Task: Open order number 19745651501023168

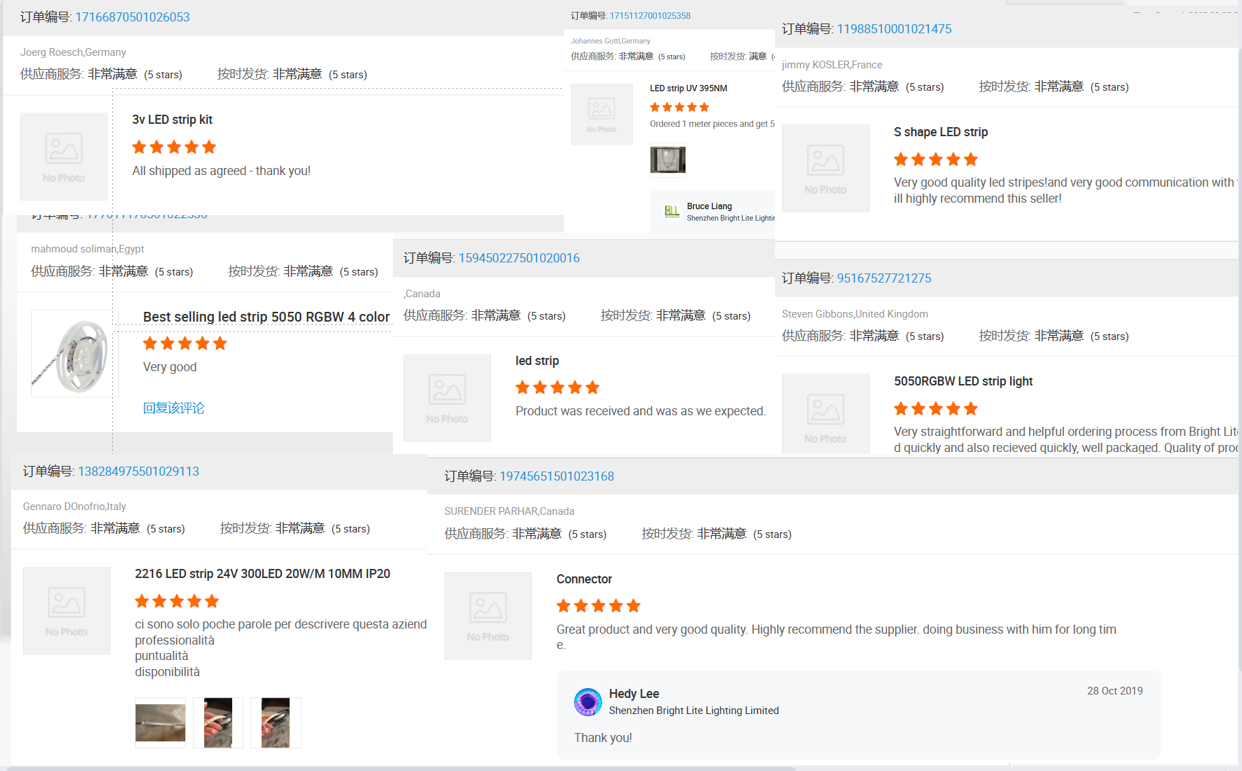Action: pyautogui.click(x=557, y=476)
